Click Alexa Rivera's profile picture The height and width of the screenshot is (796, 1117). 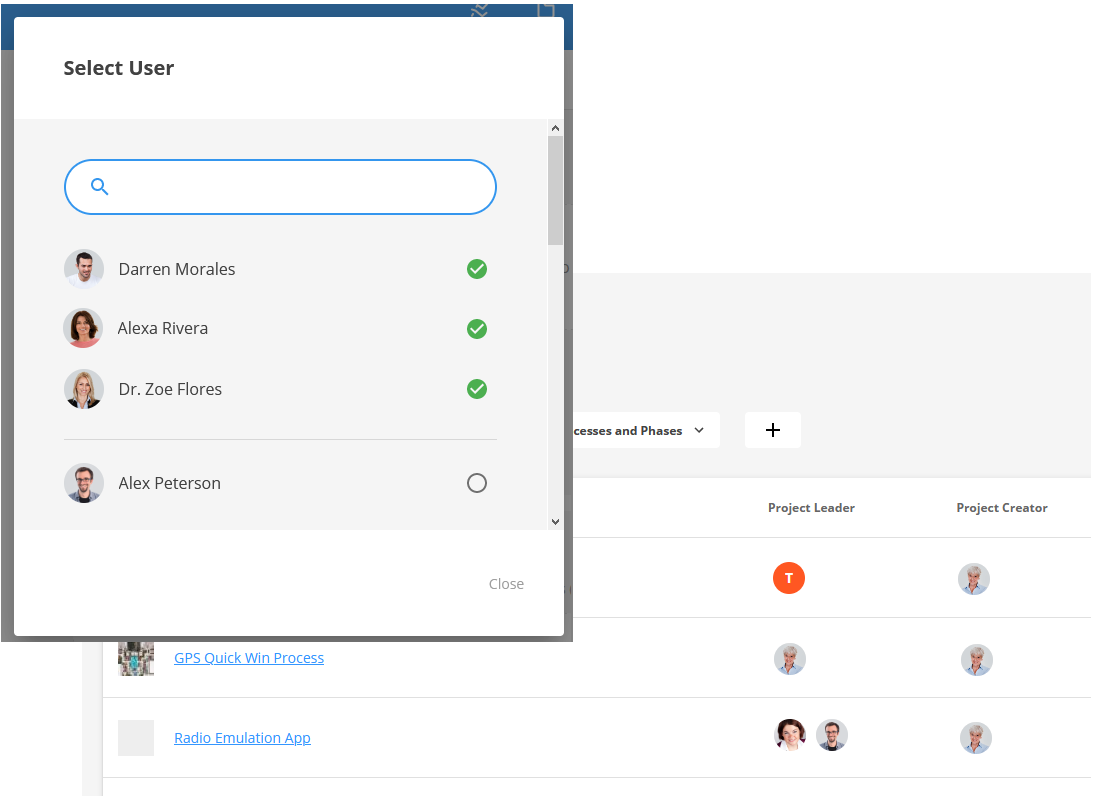83,328
